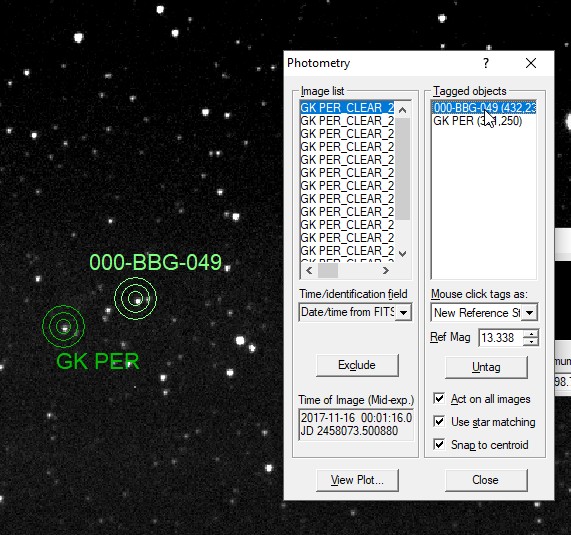This screenshot has height=535, width=571.
Task: Uncheck Snap to centroid
Action: coord(439,444)
